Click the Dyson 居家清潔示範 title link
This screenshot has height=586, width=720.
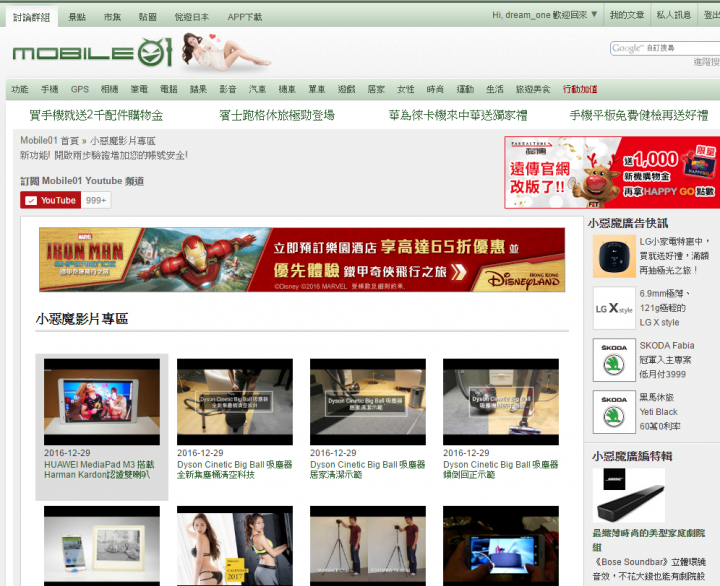[368, 470]
